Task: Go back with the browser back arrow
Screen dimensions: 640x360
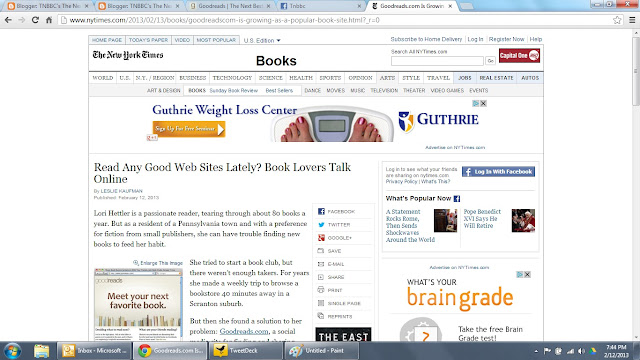Action: 8,20
